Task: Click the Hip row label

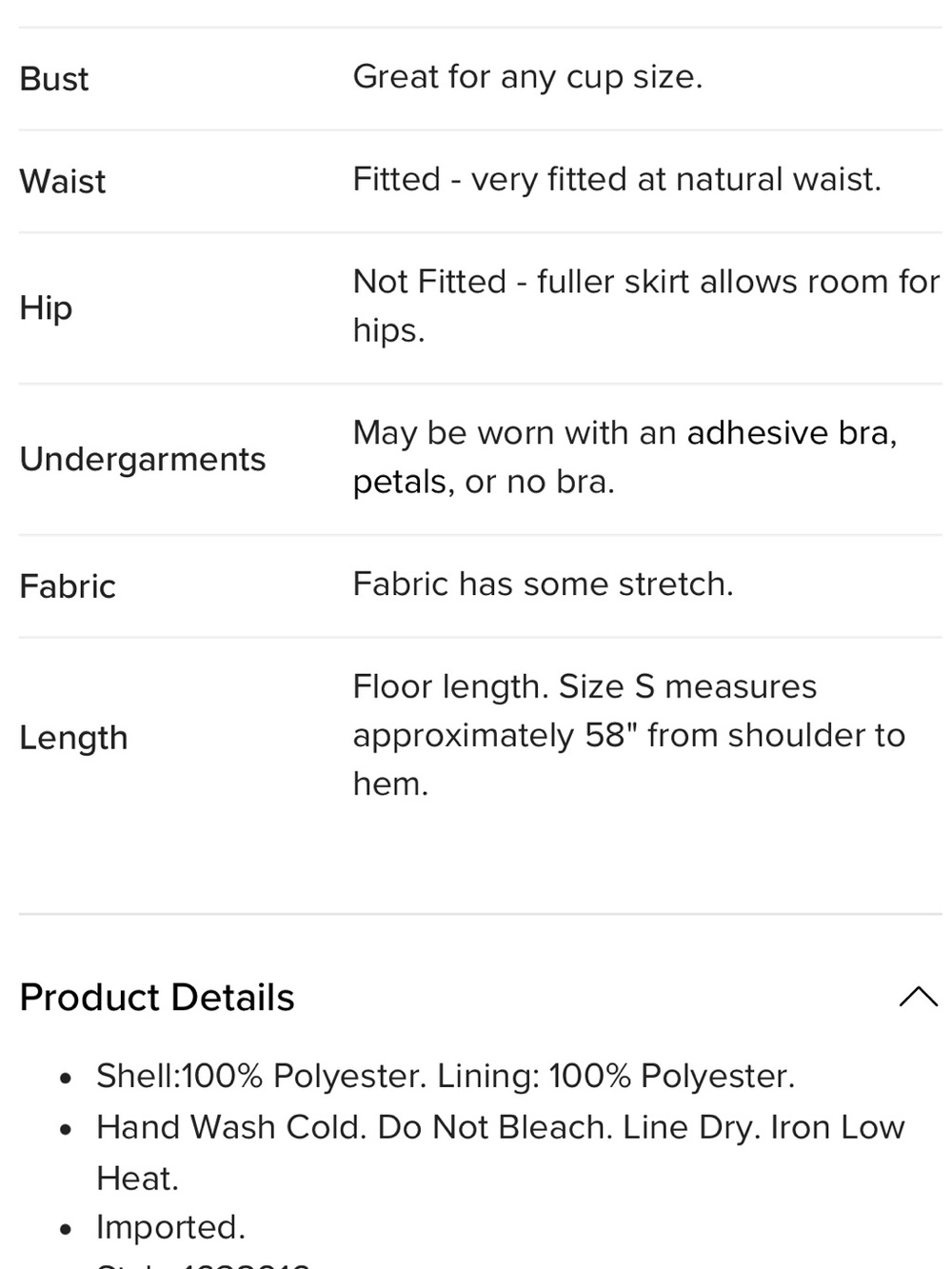Action: tap(46, 307)
